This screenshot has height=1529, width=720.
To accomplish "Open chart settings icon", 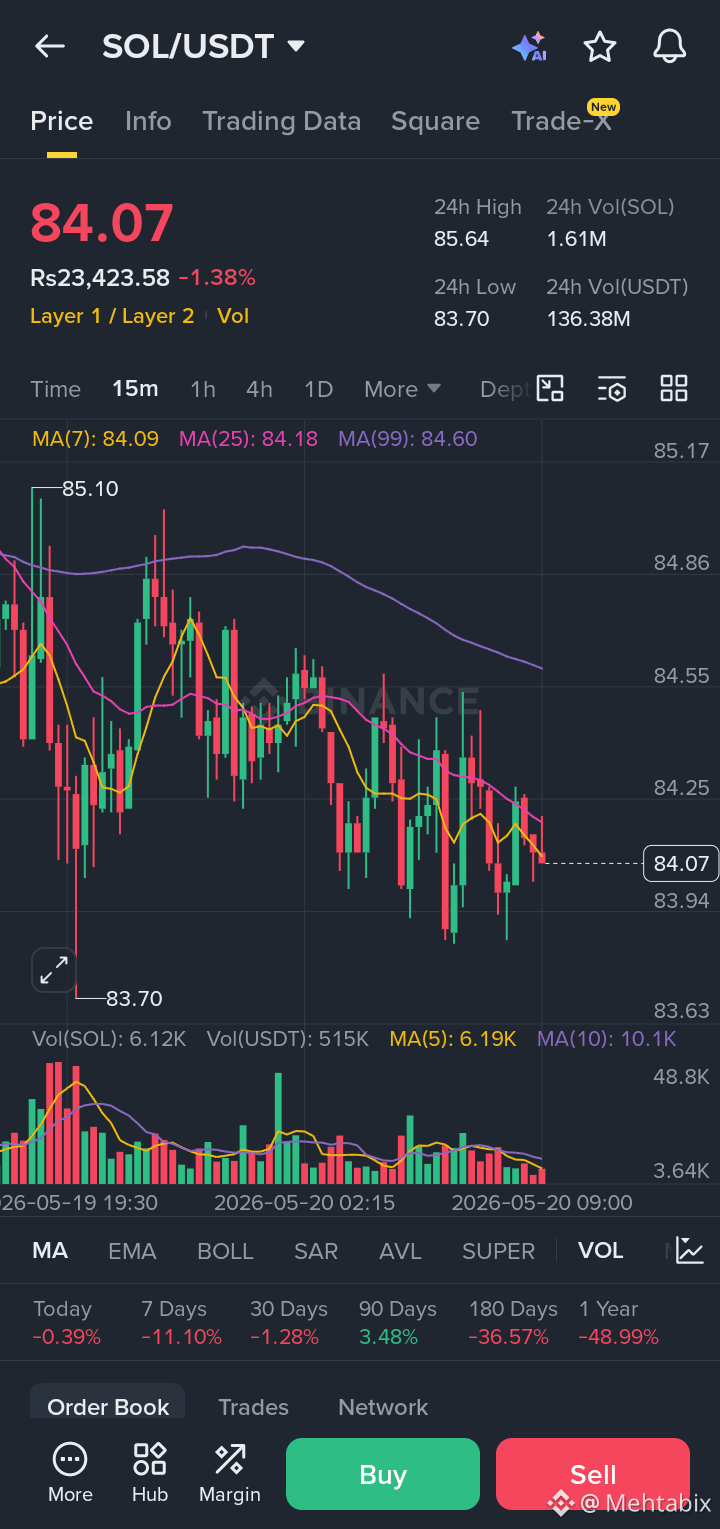I will click(612, 389).
